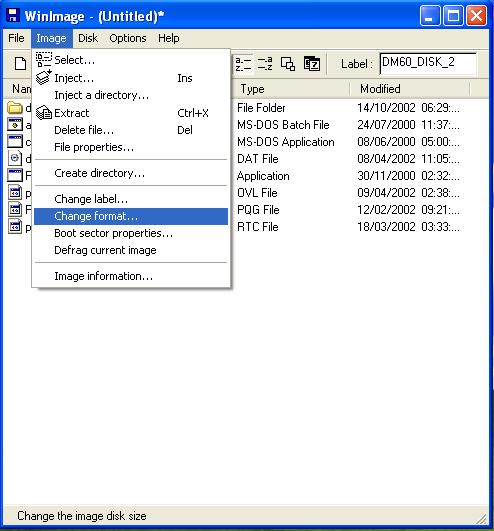This screenshot has width=494, height=531.
Task: Choose Delete file... menu entry
Action: 131,130
